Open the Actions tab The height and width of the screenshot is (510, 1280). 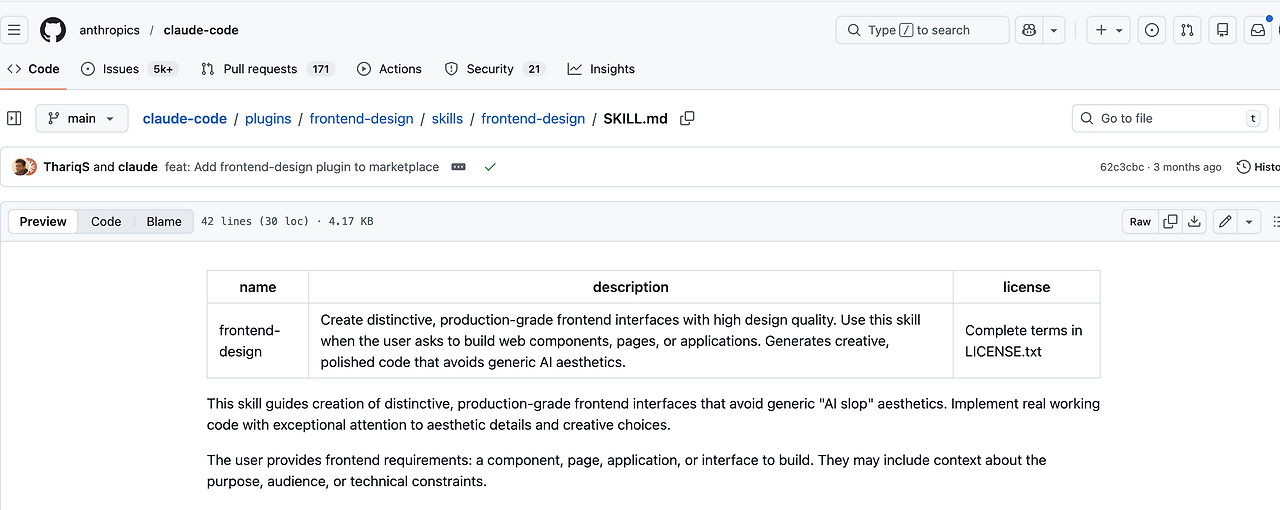pyautogui.click(x=389, y=69)
